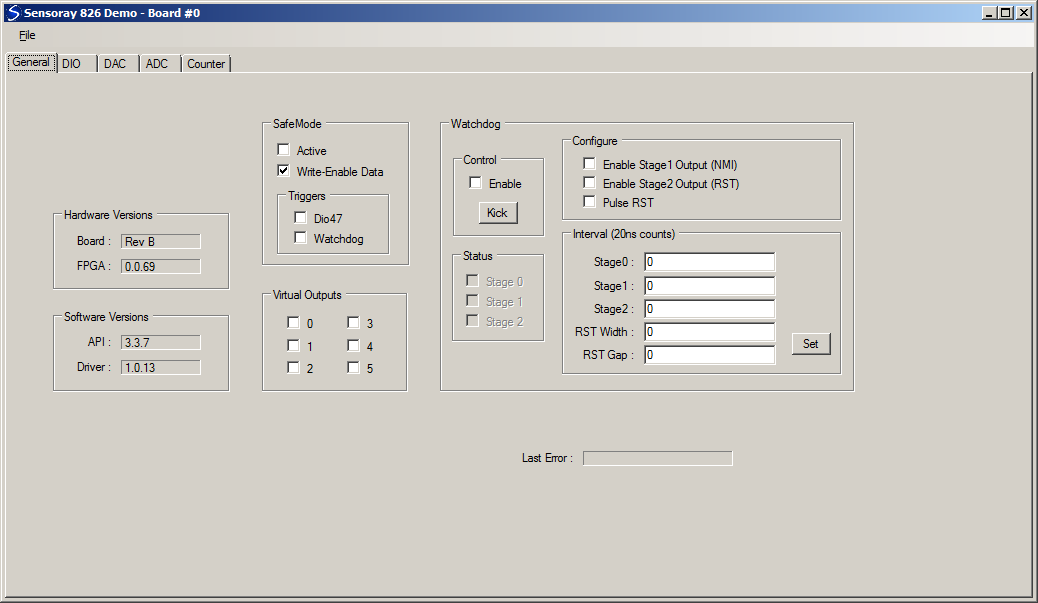Check Virtual Output 5
This screenshot has height=603, width=1038.
pyautogui.click(x=354, y=367)
